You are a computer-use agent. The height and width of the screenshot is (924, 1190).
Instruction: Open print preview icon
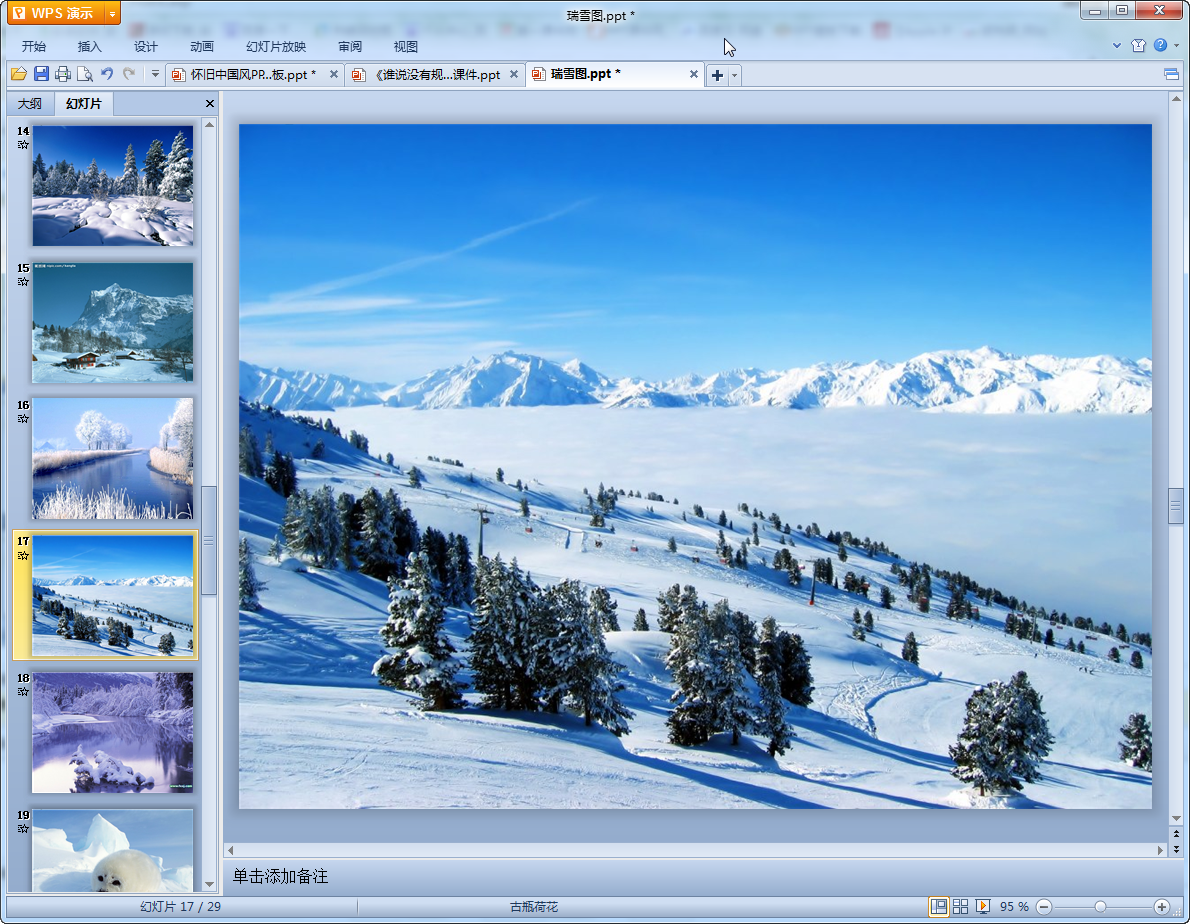85,74
